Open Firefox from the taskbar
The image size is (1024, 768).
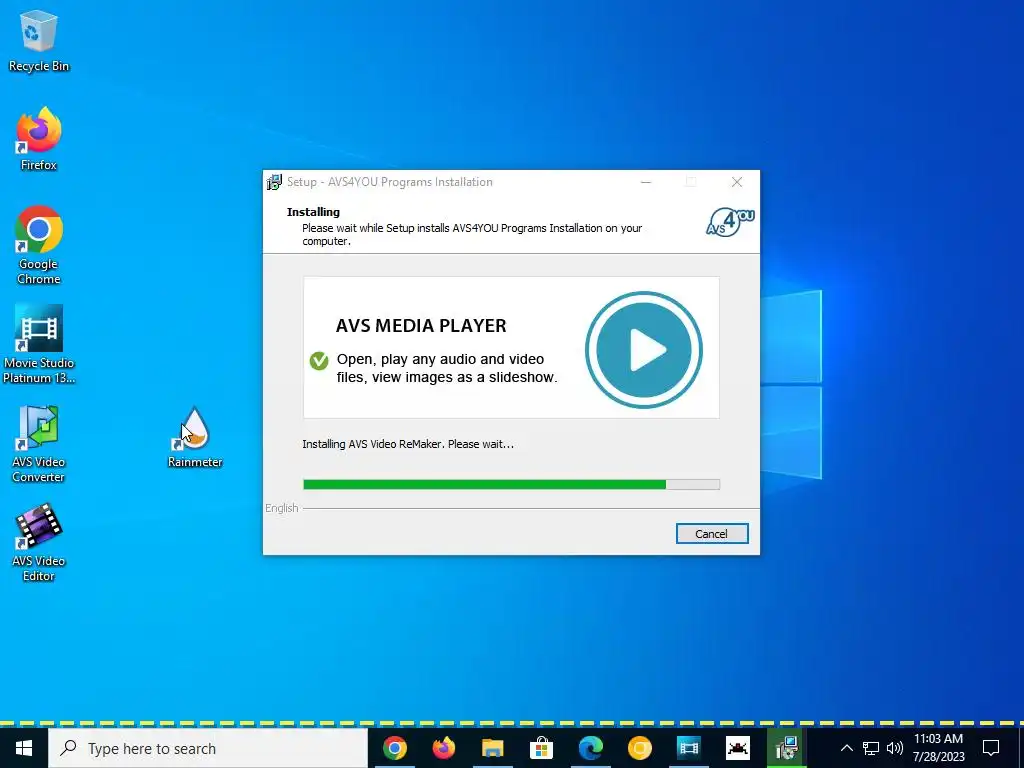pyautogui.click(x=443, y=748)
